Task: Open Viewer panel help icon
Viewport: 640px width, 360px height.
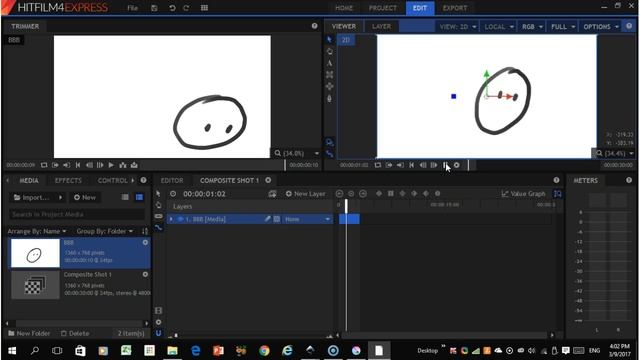Action: pos(629,26)
